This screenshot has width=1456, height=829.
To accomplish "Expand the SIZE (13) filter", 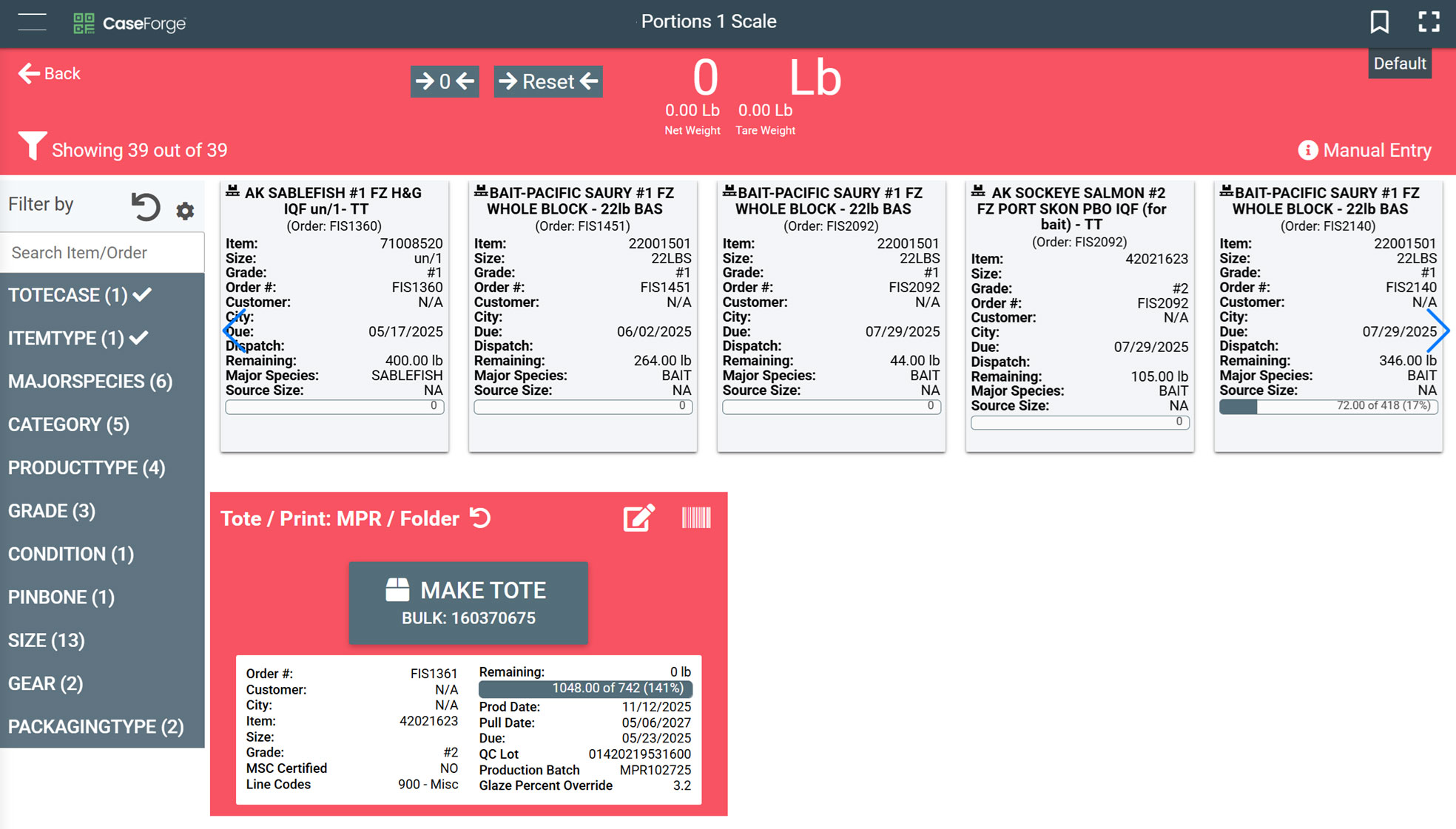I will click(x=47, y=640).
